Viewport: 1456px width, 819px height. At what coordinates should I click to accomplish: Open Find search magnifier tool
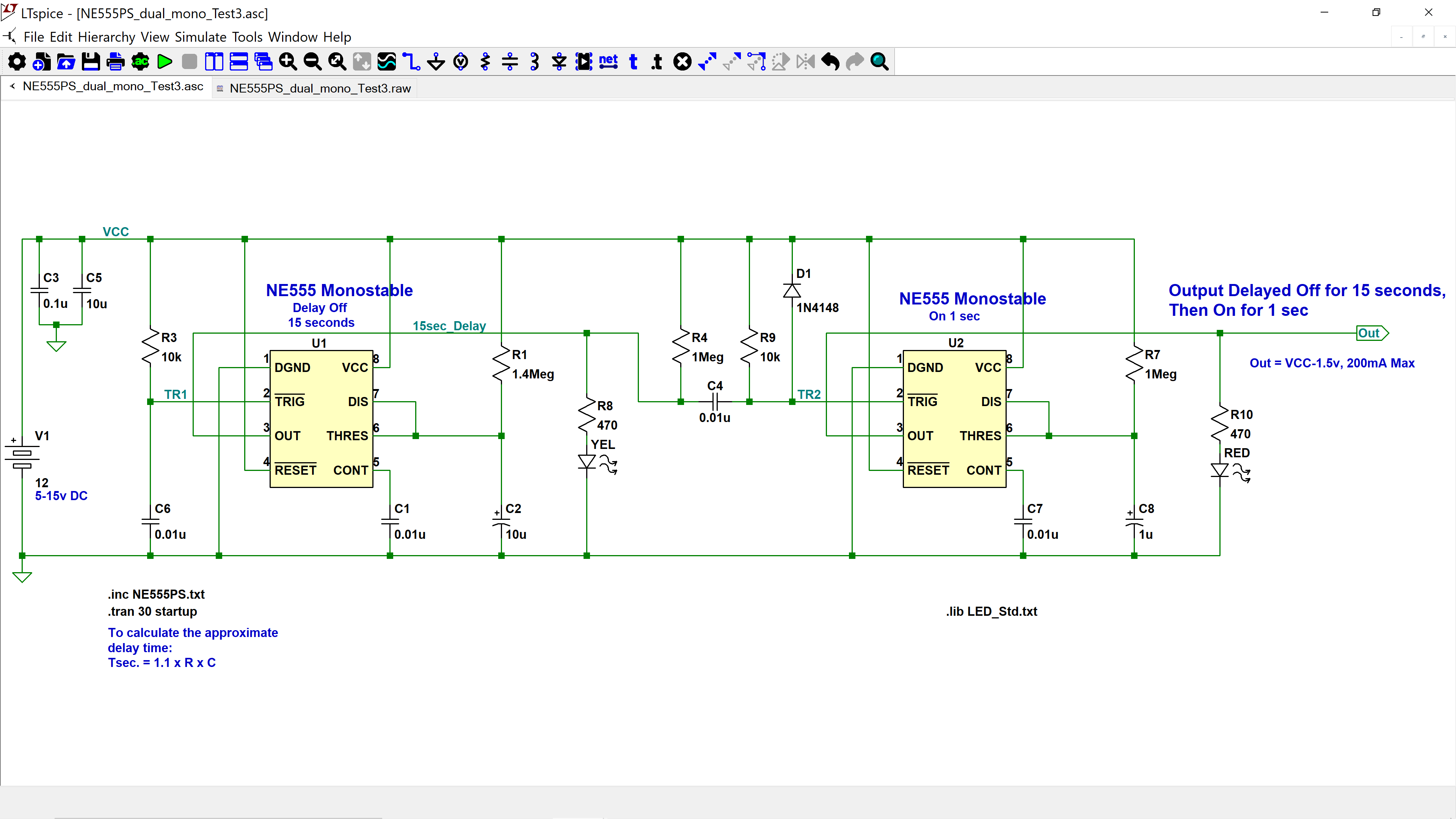point(880,61)
